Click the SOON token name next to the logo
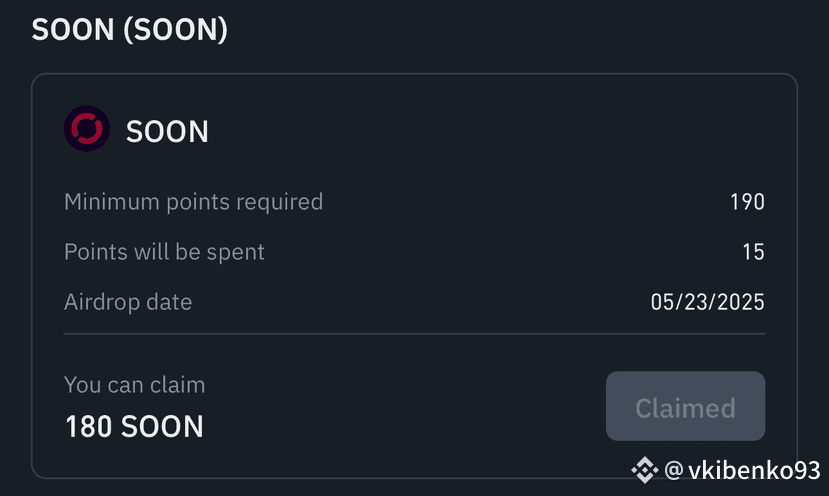Screen dimensions: 829x496 tap(167, 131)
